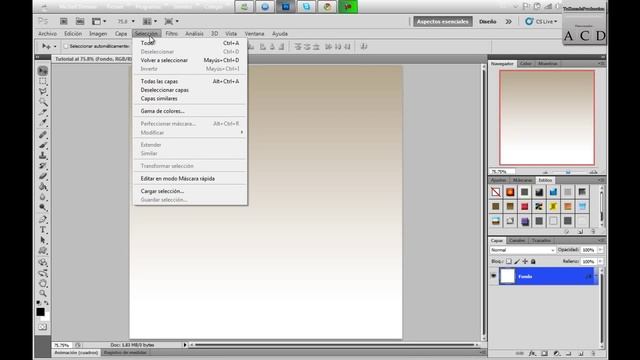Click the Fondo layer thumbnail

click(508, 276)
